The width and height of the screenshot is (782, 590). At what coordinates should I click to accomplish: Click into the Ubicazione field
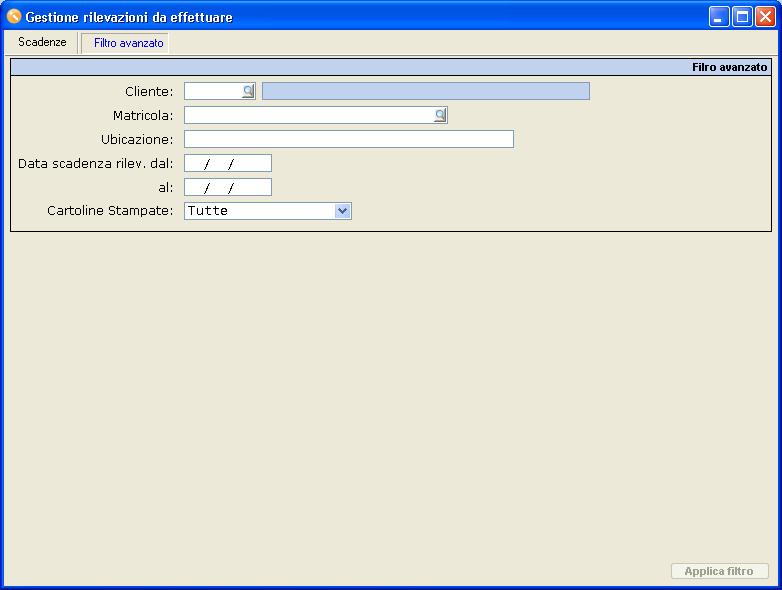(x=349, y=139)
